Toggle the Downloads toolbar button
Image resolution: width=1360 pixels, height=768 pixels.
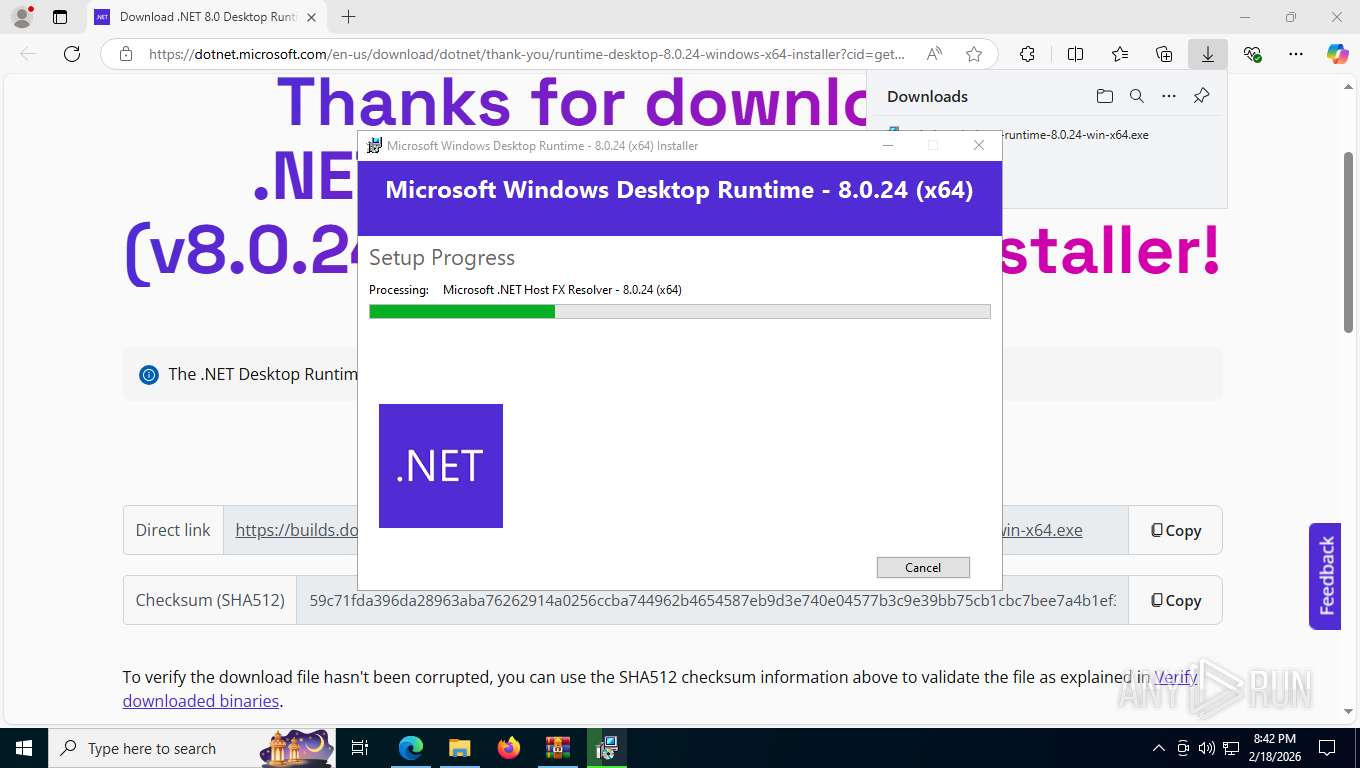click(x=1207, y=54)
